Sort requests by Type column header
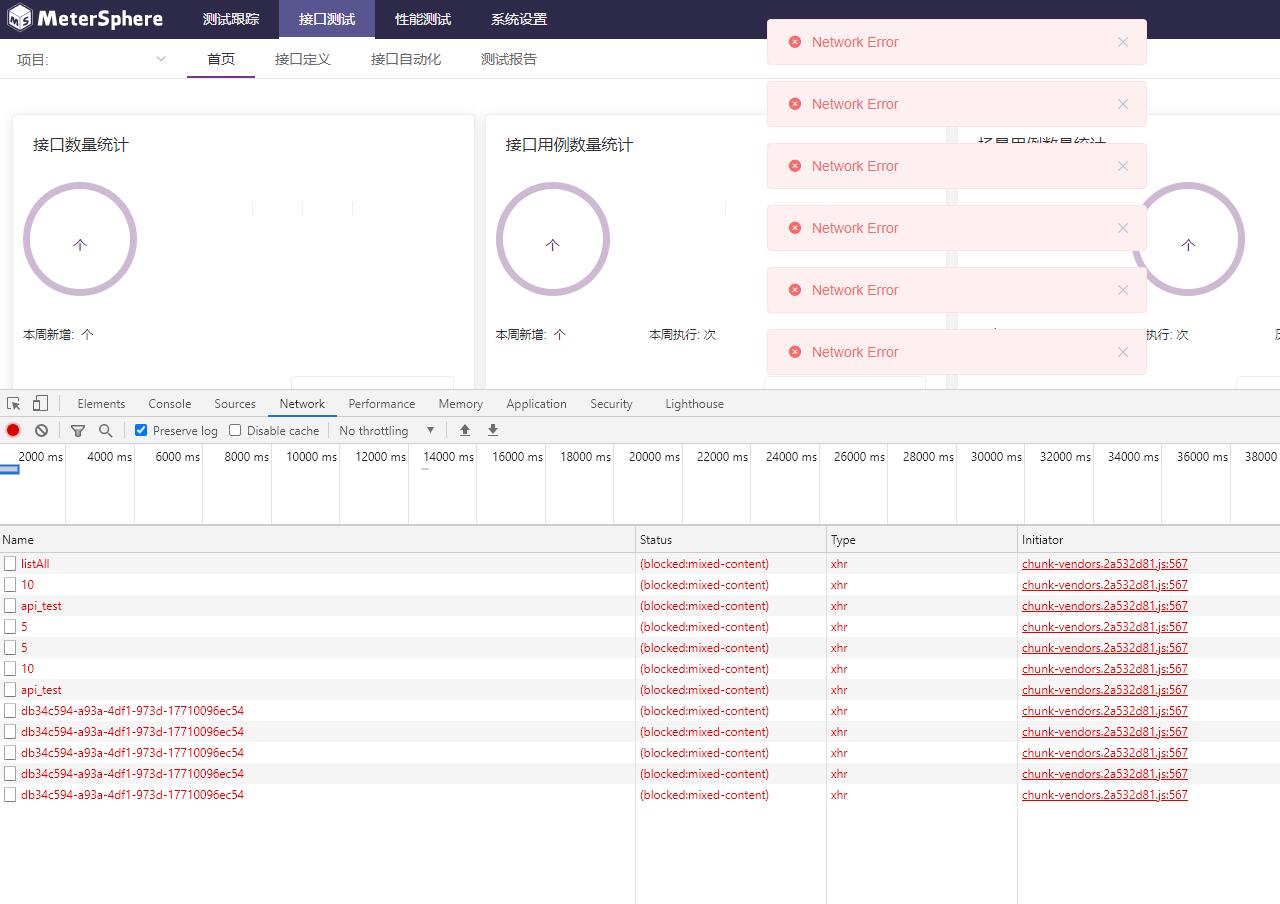This screenshot has width=1280, height=904. point(922,540)
